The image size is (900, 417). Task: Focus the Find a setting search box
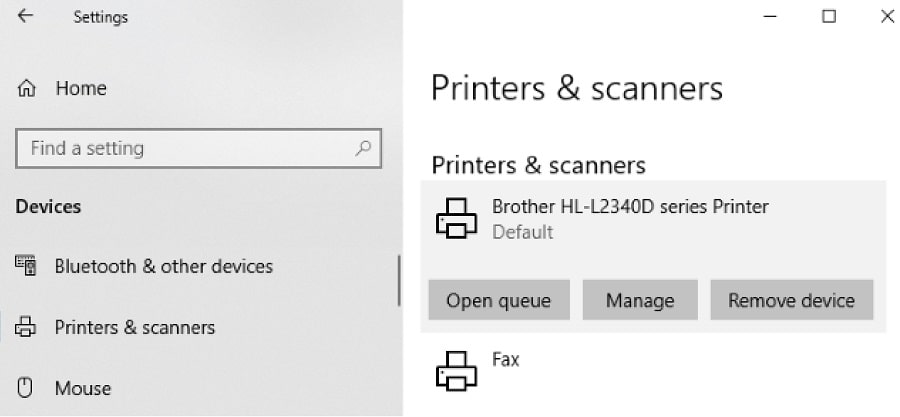[199, 149]
